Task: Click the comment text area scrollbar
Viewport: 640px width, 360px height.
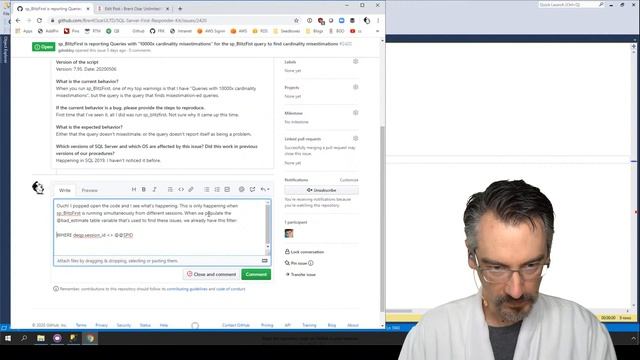Action: pos(268,224)
